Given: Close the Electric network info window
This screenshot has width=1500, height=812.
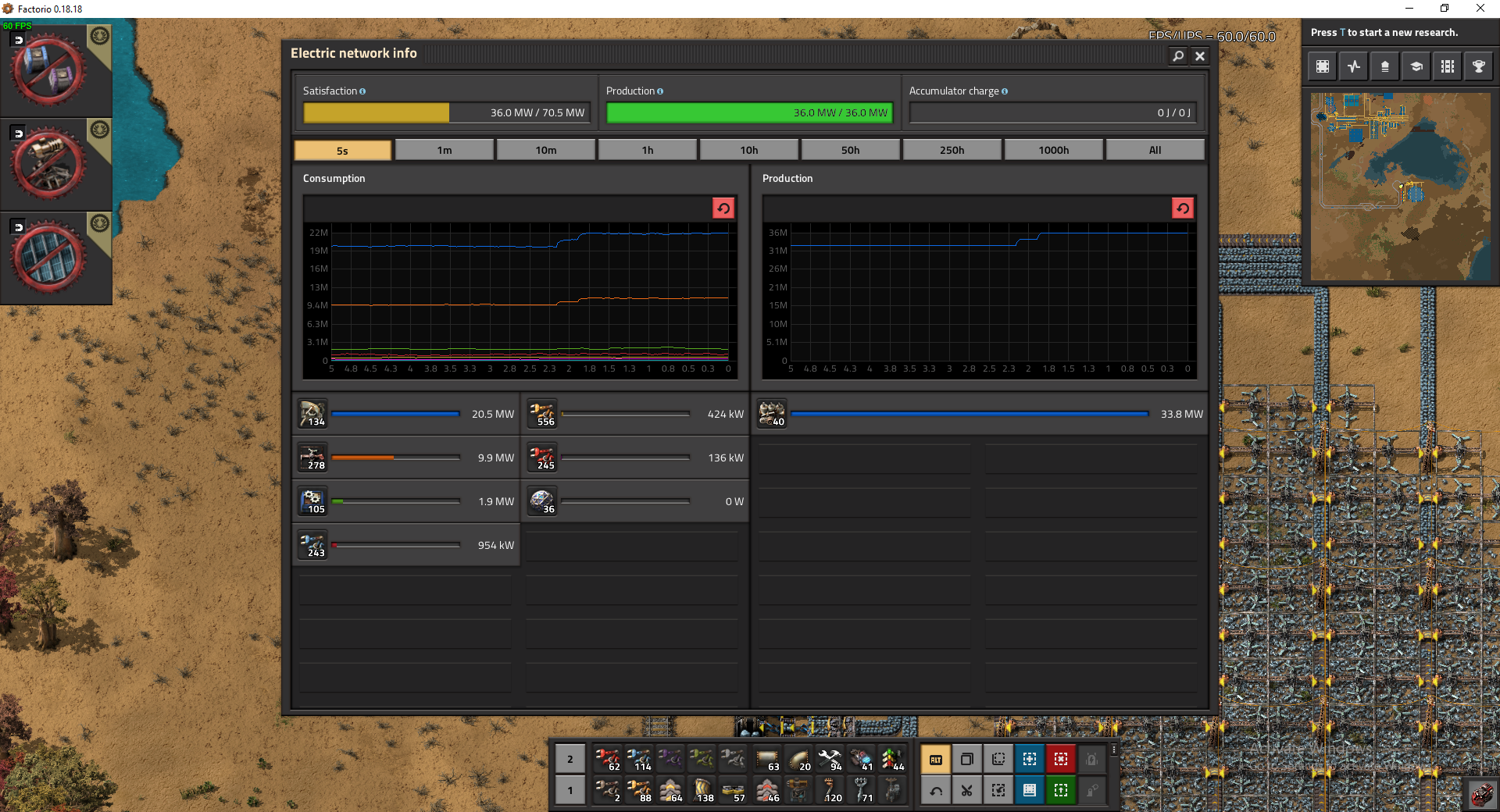Looking at the screenshot, I should (1200, 55).
